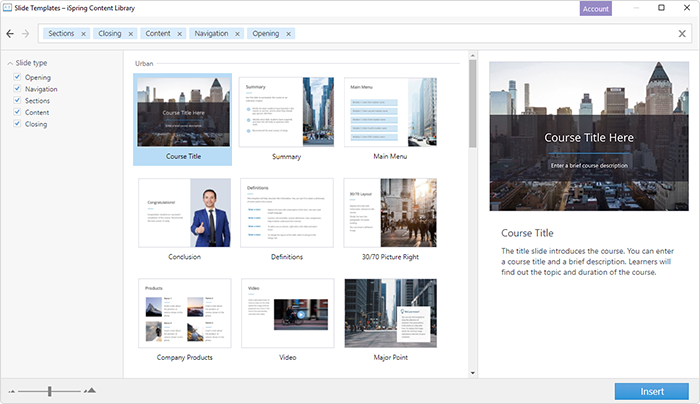Go forward with the right arrow
Image resolution: width=700 pixels, height=404 pixels.
tap(25, 33)
